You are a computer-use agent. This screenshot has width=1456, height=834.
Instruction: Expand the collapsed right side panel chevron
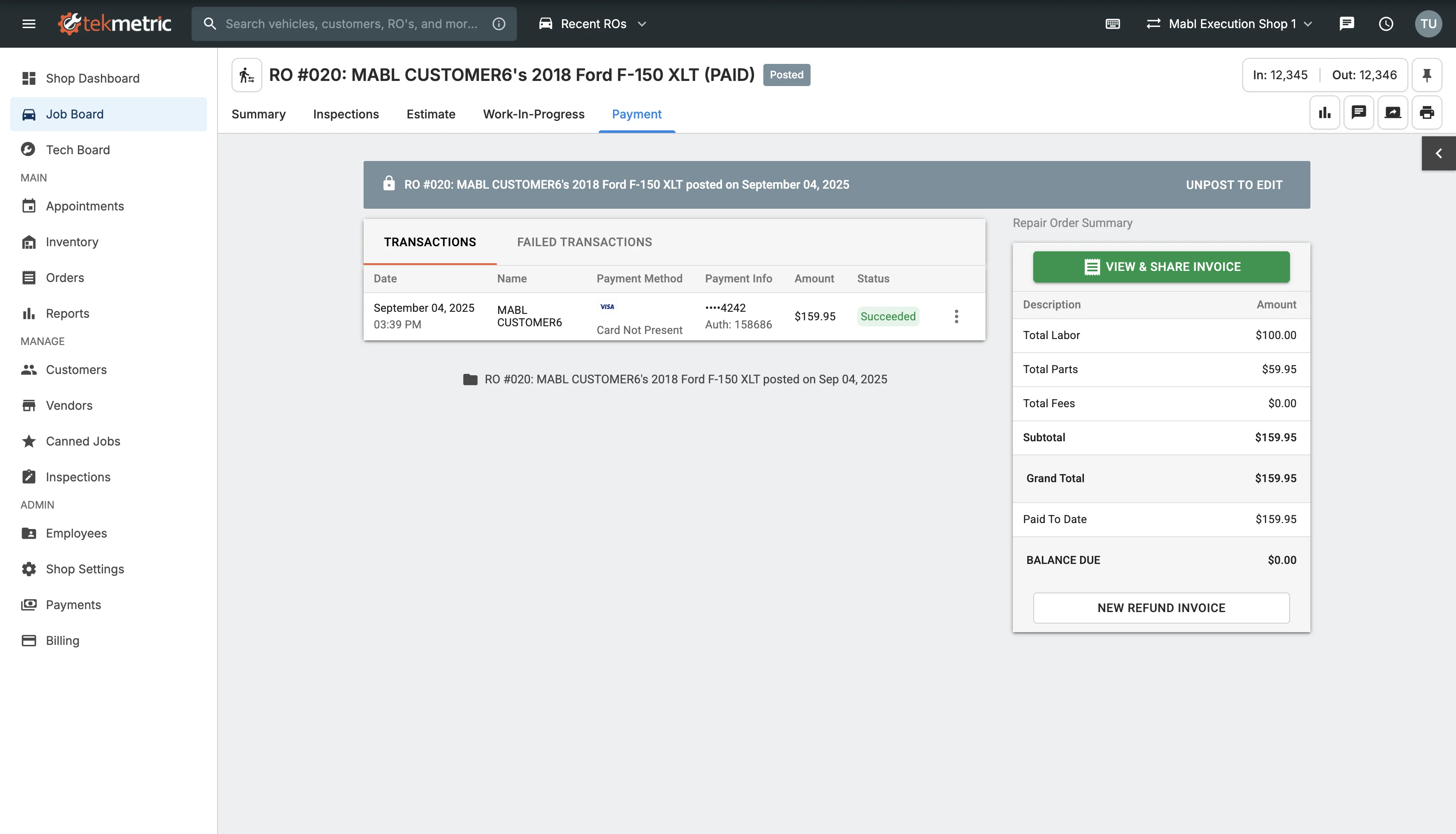(1438, 153)
